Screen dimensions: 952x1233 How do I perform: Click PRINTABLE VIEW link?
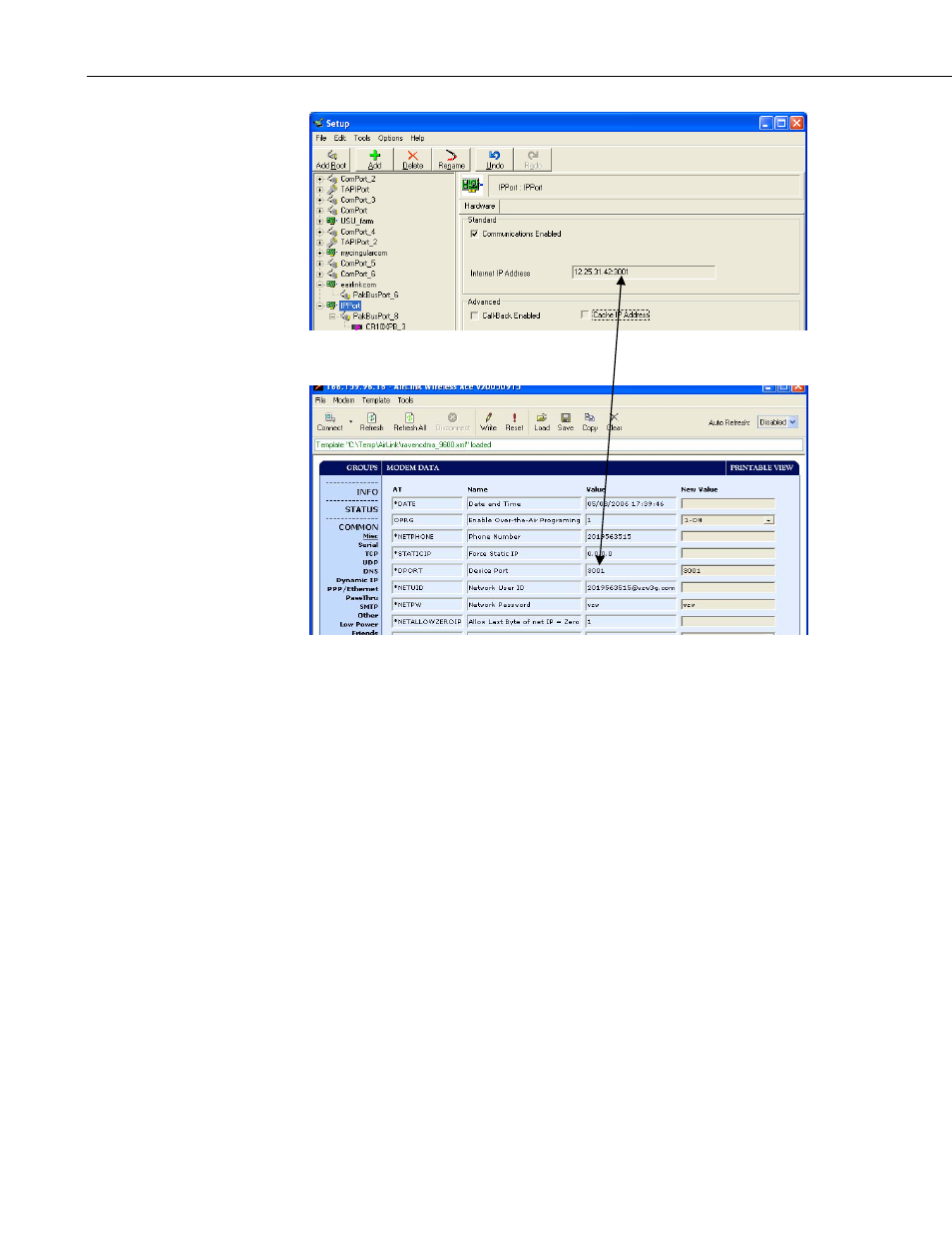tap(761, 467)
